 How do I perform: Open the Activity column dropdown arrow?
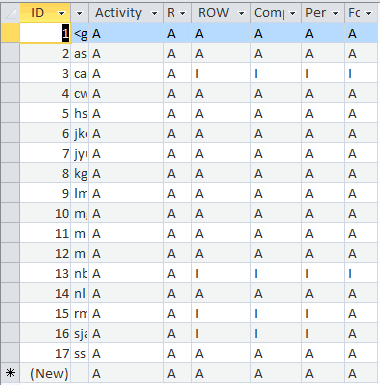coord(154,13)
